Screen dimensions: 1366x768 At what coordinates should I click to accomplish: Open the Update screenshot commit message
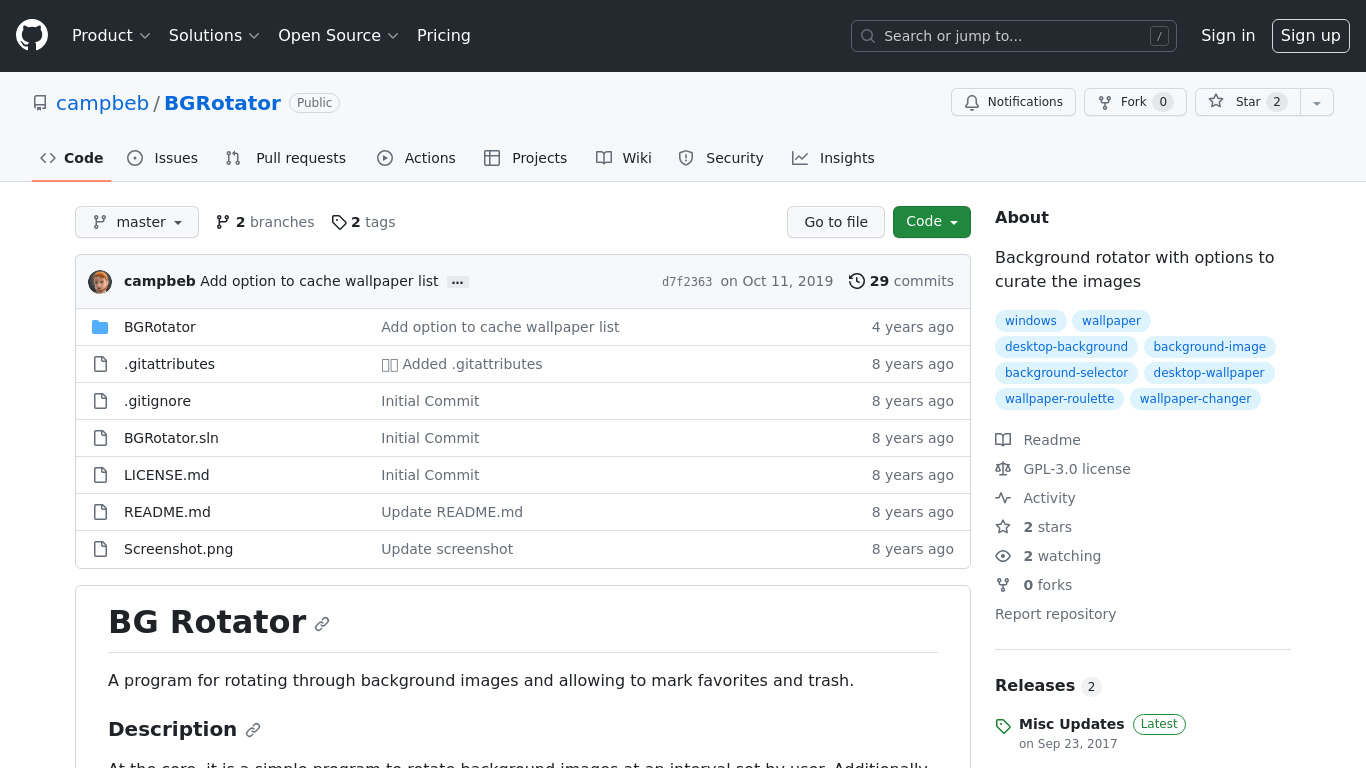(x=447, y=549)
